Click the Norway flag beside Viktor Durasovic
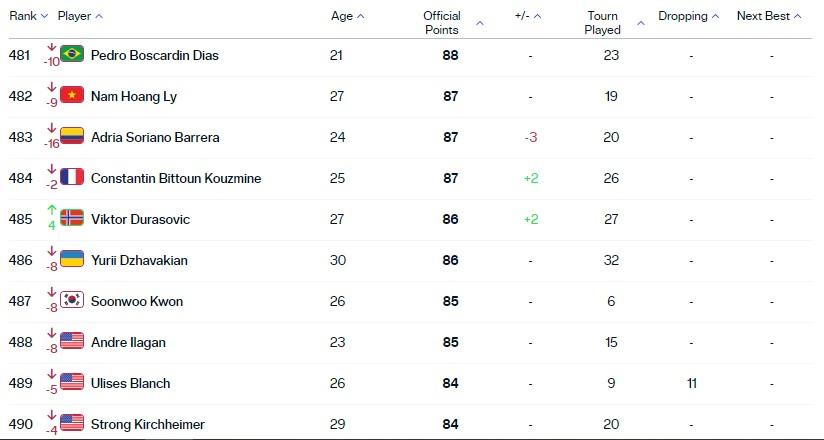The image size is (824, 440). pos(72,218)
